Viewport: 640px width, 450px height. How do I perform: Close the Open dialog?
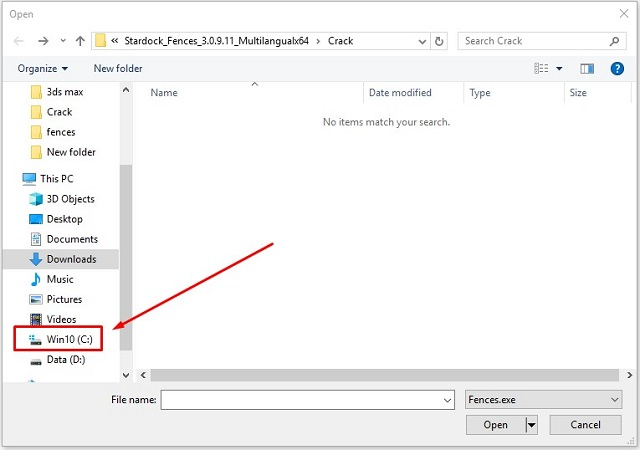624,13
